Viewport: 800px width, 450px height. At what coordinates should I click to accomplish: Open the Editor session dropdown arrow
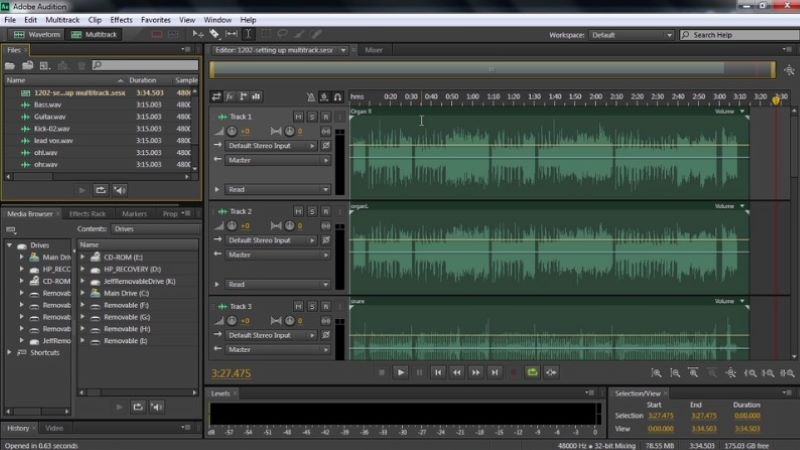pyautogui.click(x=343, y=50)
